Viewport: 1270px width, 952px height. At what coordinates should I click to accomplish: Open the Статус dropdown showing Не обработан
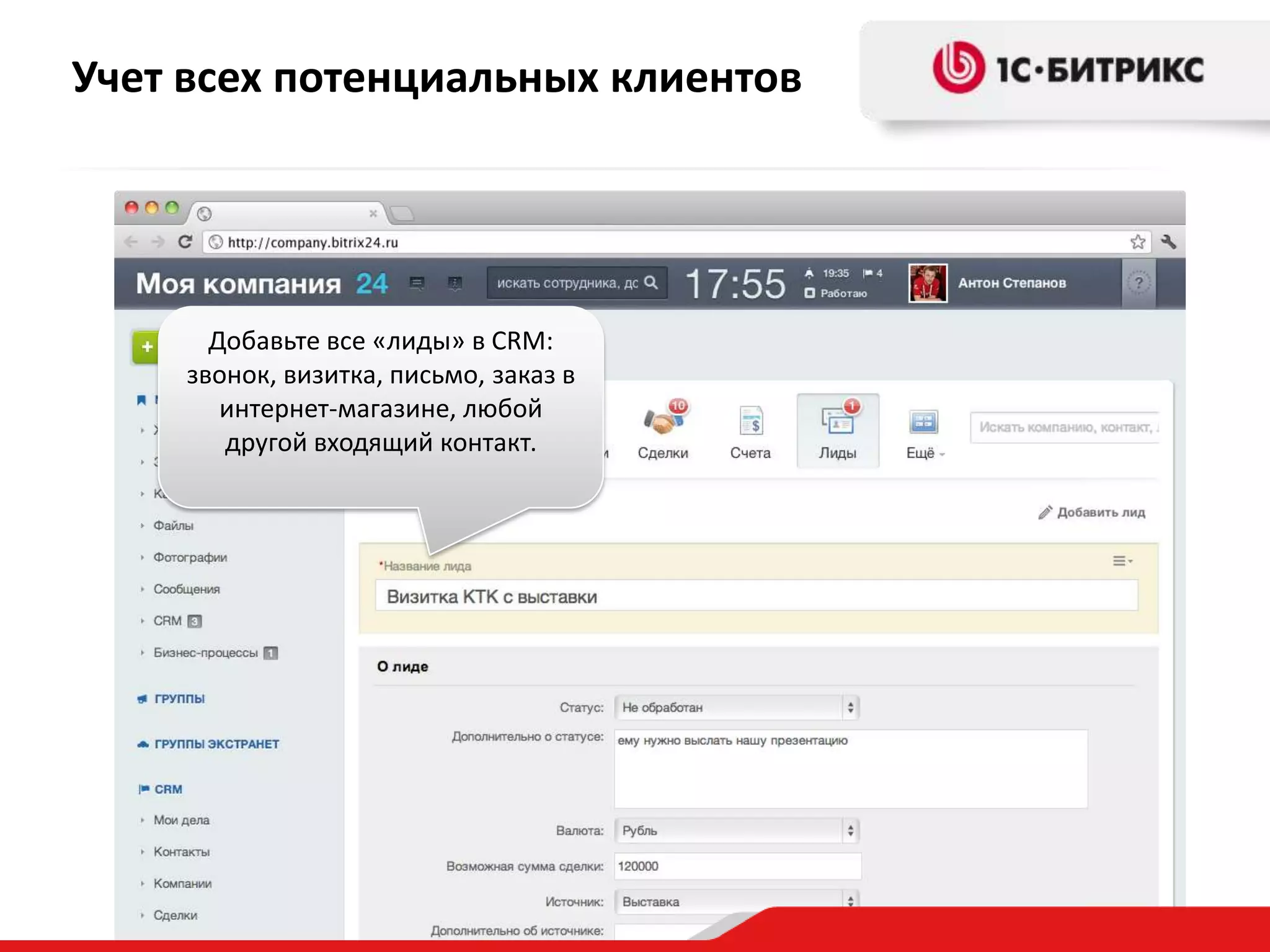(737, 707)
